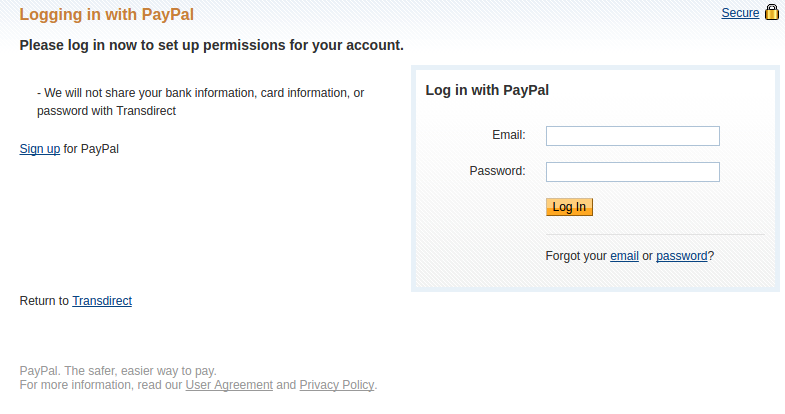
Task: Open the User Agreement link
Action: pyautogui.click(x=229, y=385)
